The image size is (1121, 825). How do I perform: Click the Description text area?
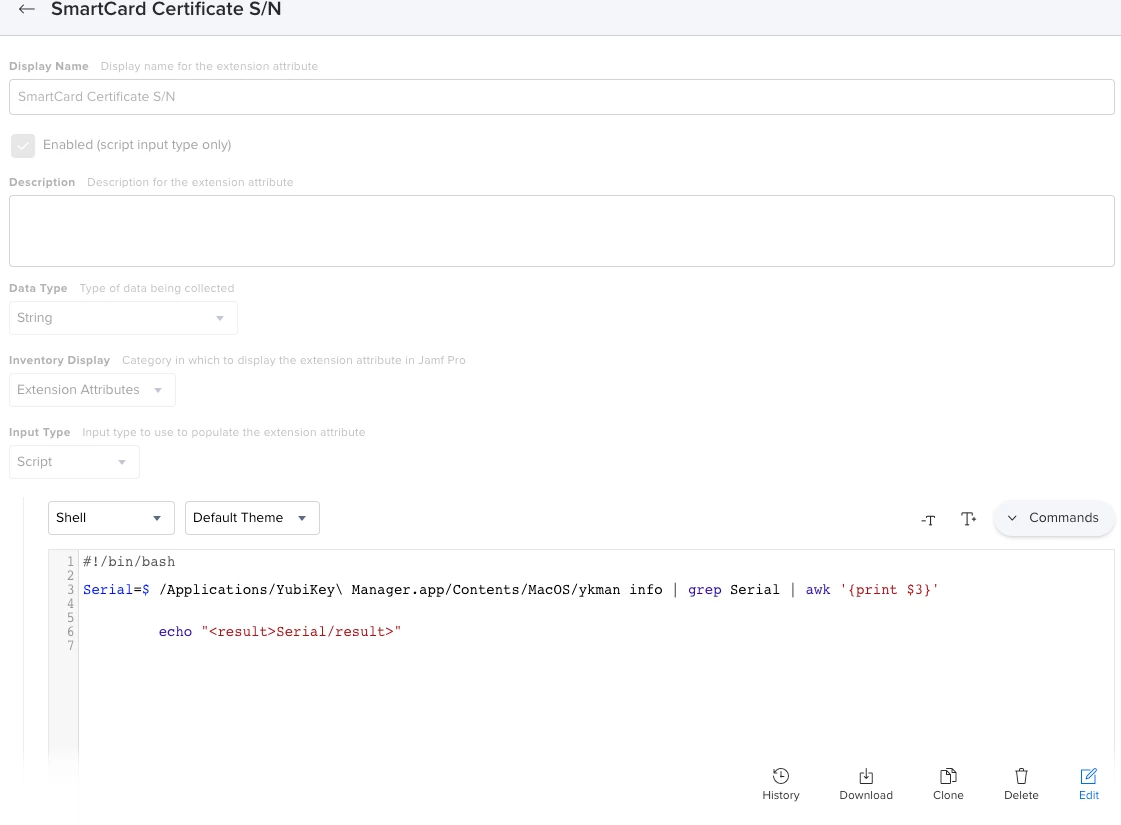pos(561,231)
